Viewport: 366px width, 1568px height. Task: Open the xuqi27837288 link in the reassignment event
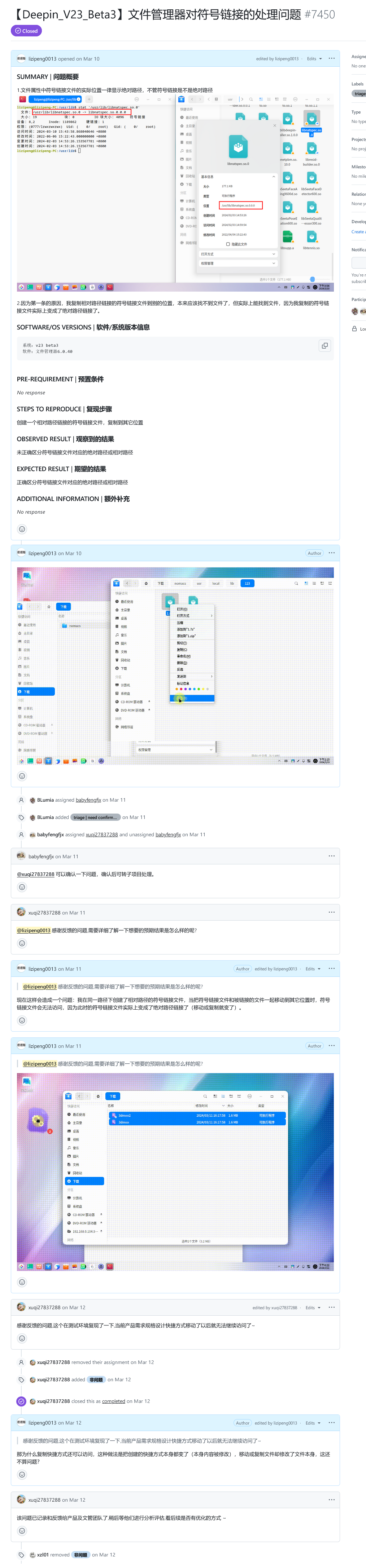coord(102,834)
